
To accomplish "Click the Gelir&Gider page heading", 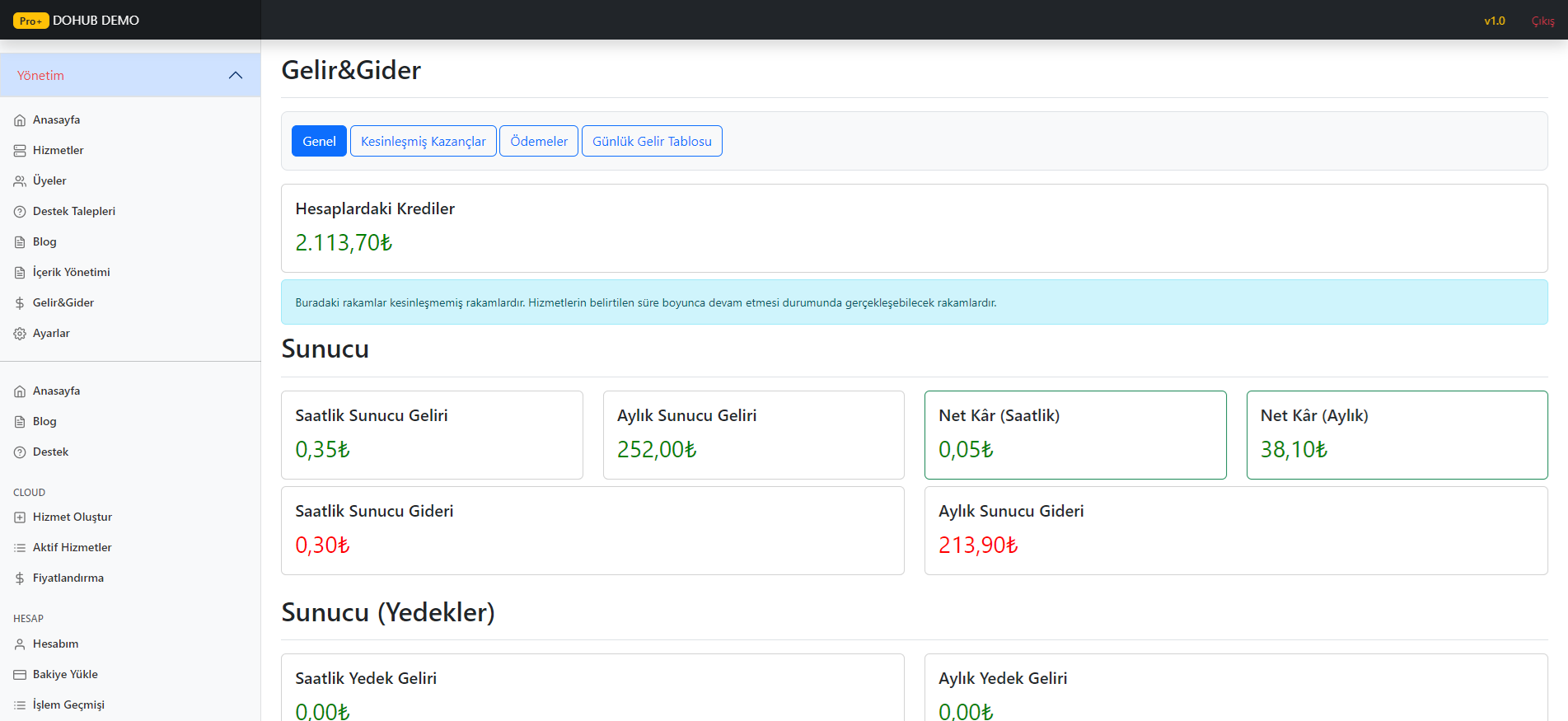I will pyautogui.click(x=351, y=70).
